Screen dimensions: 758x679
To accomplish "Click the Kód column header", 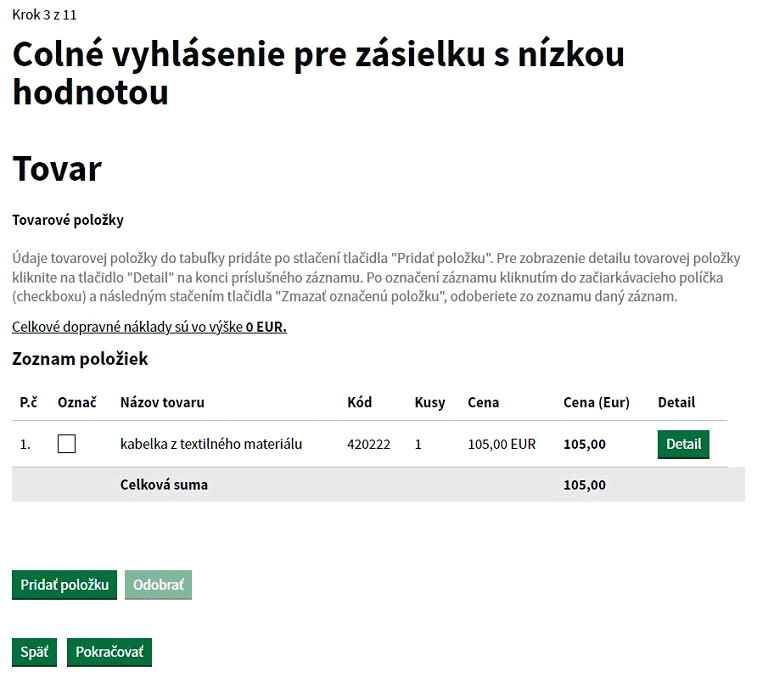I will click(360, 402).
